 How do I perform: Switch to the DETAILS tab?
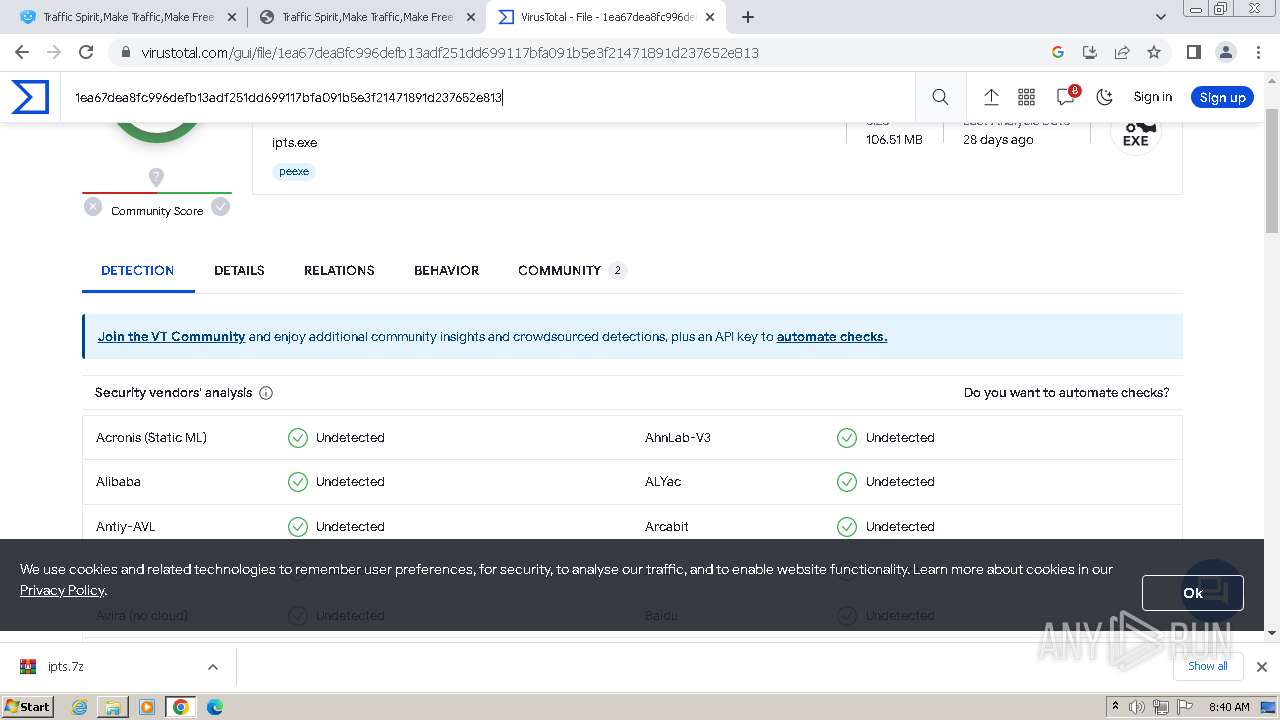coord(239,270)
